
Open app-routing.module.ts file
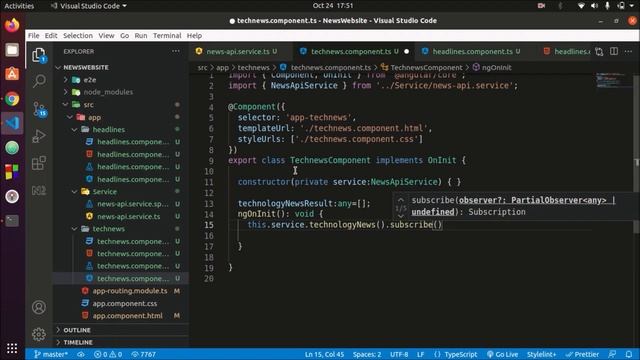coord(130,291)
